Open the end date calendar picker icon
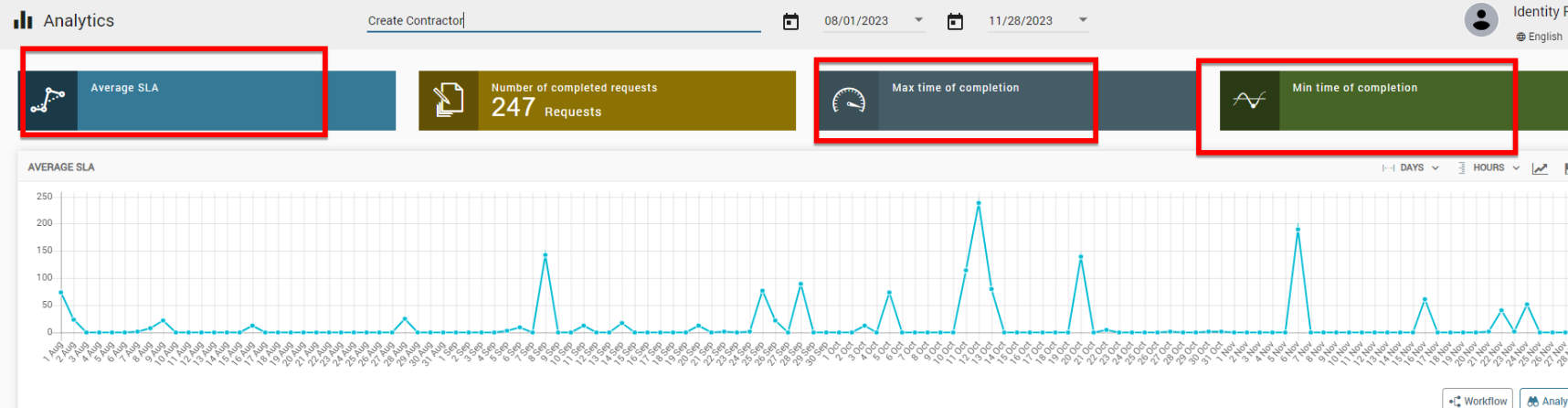The image size is (1568, 408). [955, 21]
